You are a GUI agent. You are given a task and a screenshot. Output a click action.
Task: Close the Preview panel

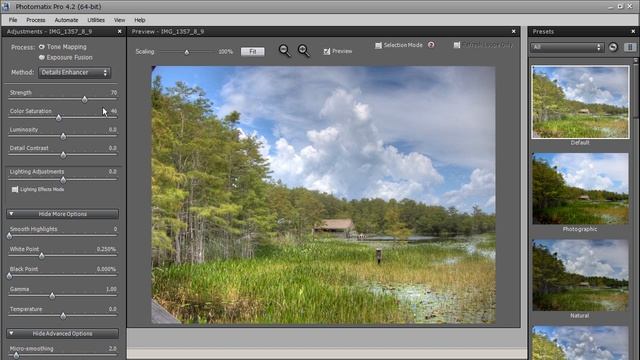tap(513, 31)
